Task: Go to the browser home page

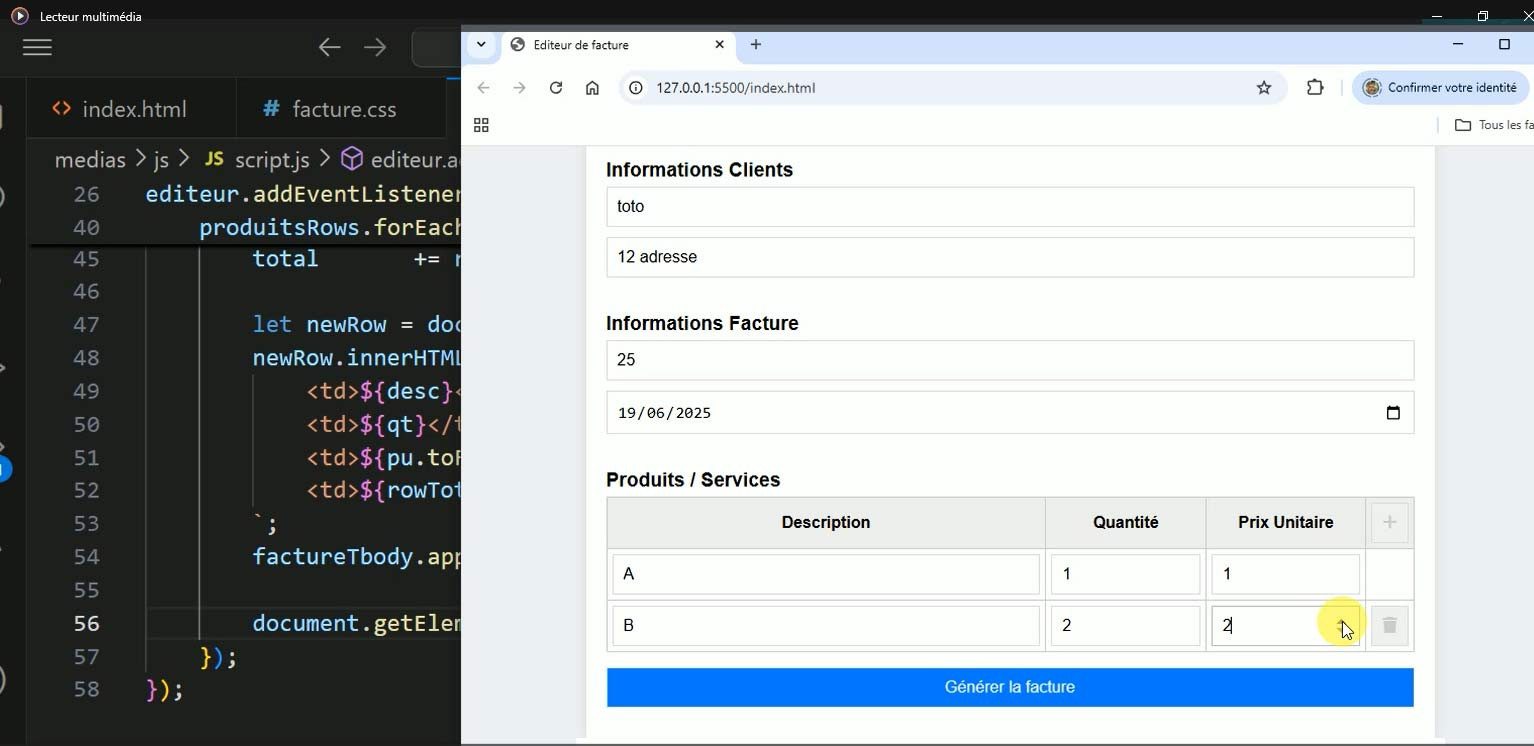Action: [x=592, y=88]
